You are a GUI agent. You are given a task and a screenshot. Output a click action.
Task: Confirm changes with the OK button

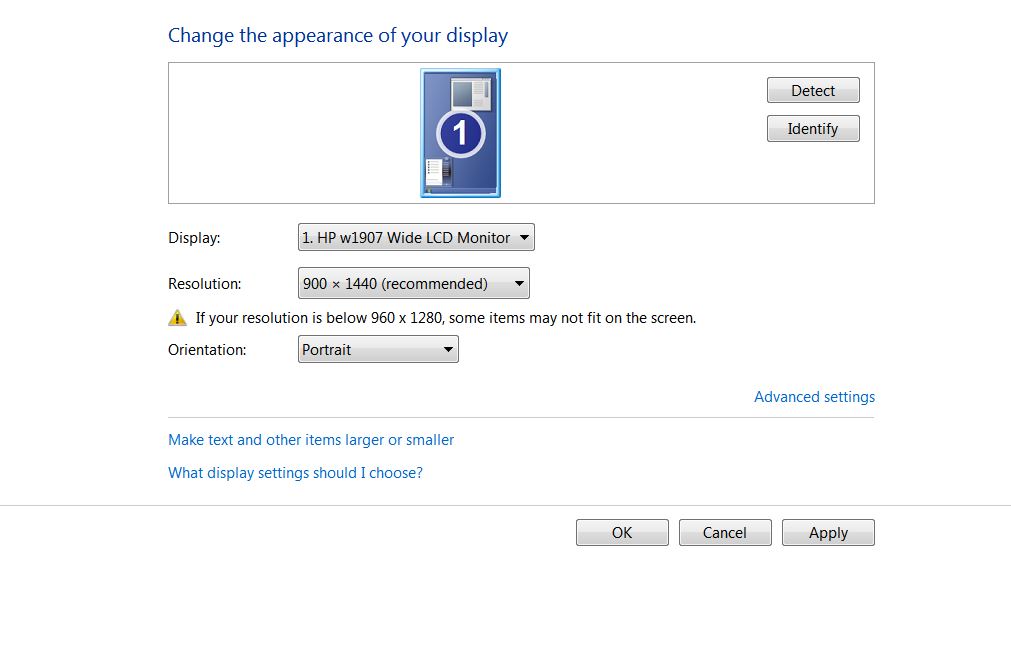622,533
